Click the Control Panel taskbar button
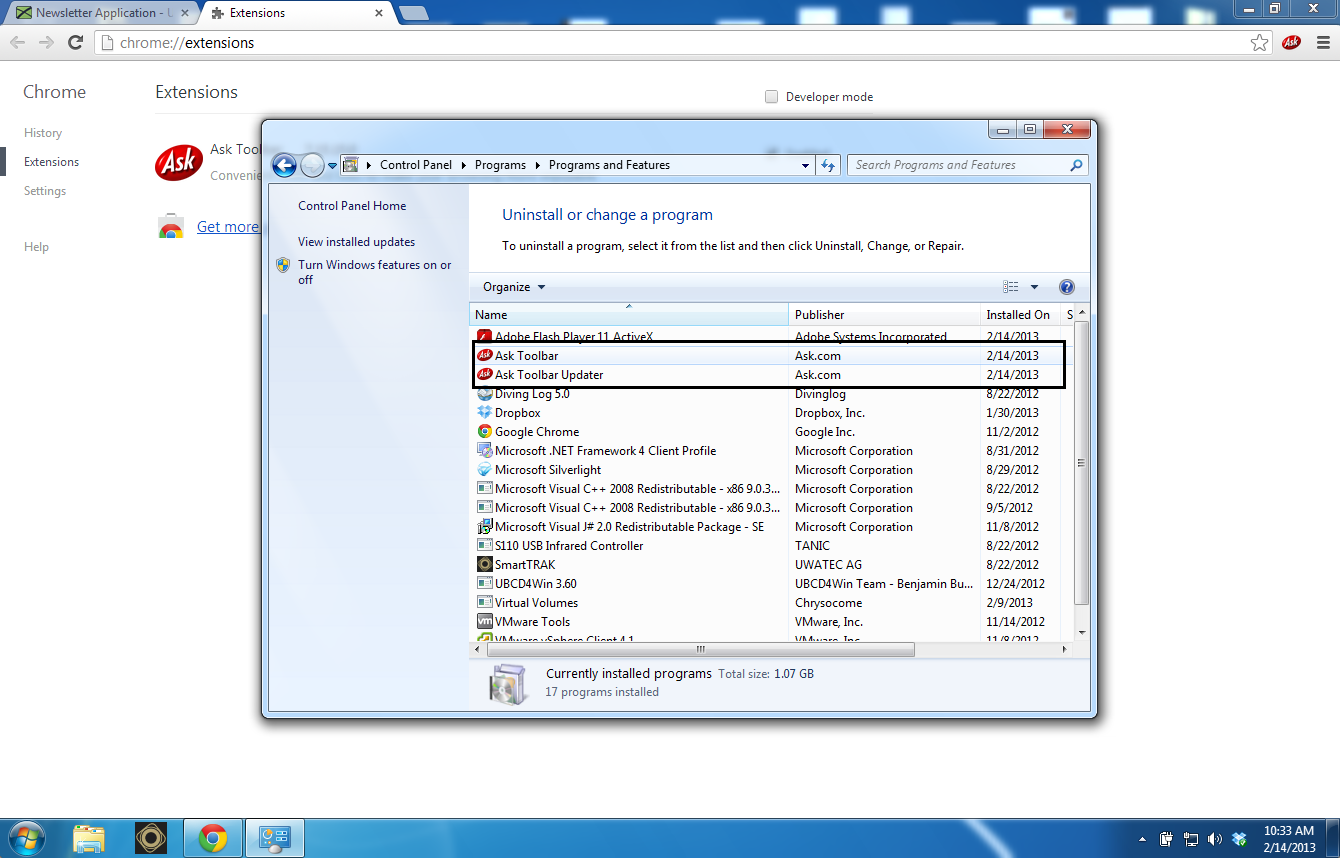Viewport: 1340px width, 858px height. pos(274,838)
